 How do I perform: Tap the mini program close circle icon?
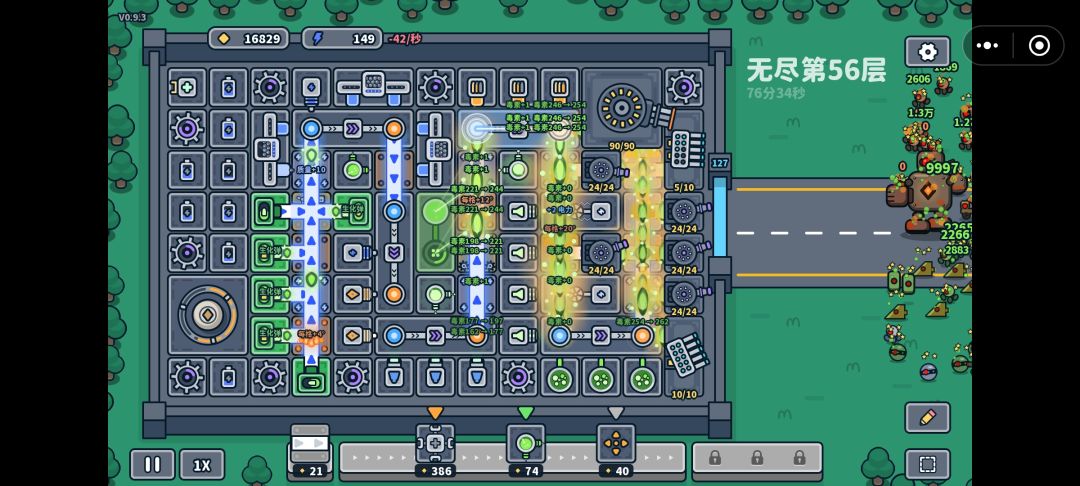coord(1039,45)
